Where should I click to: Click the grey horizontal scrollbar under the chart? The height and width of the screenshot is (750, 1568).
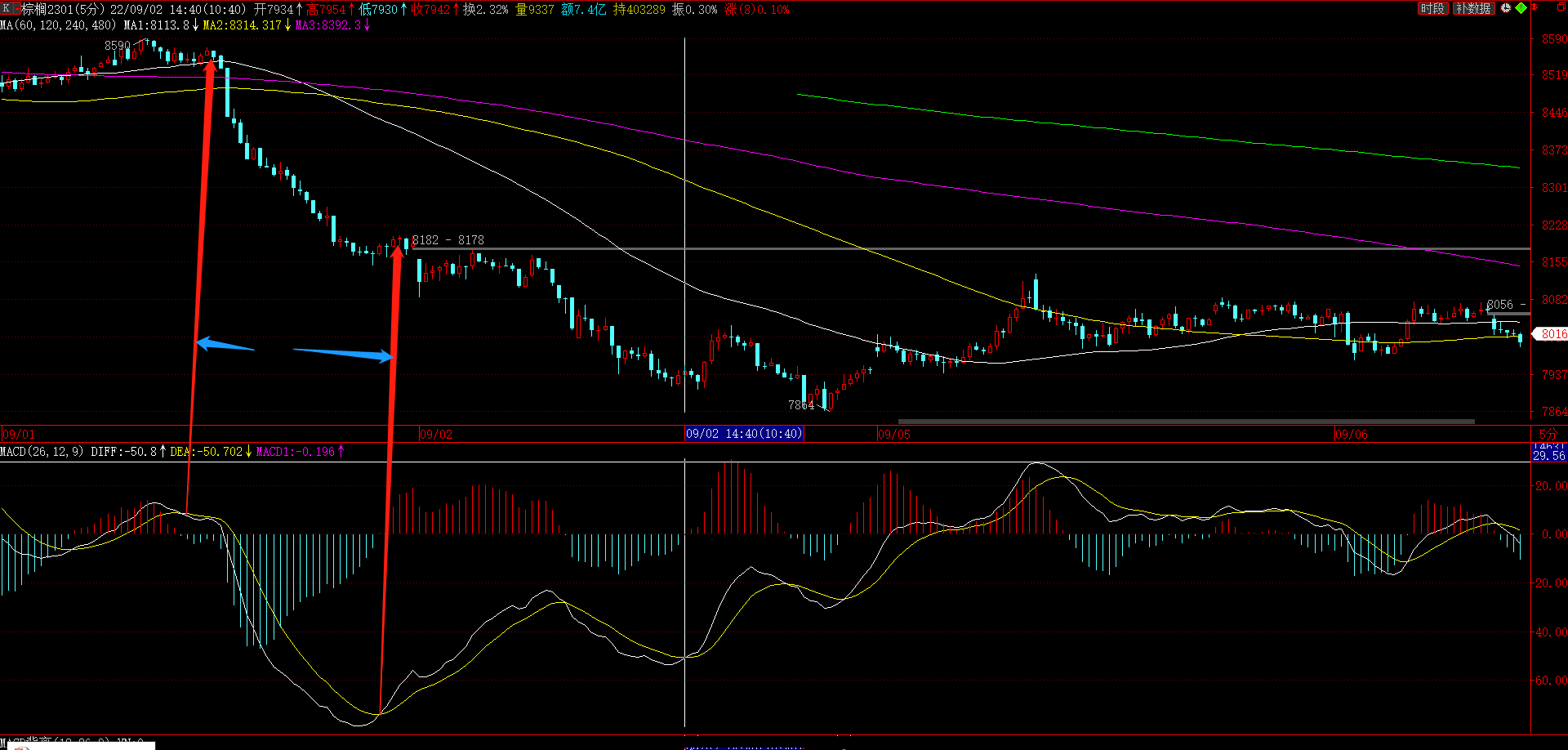coord(1186,422)
